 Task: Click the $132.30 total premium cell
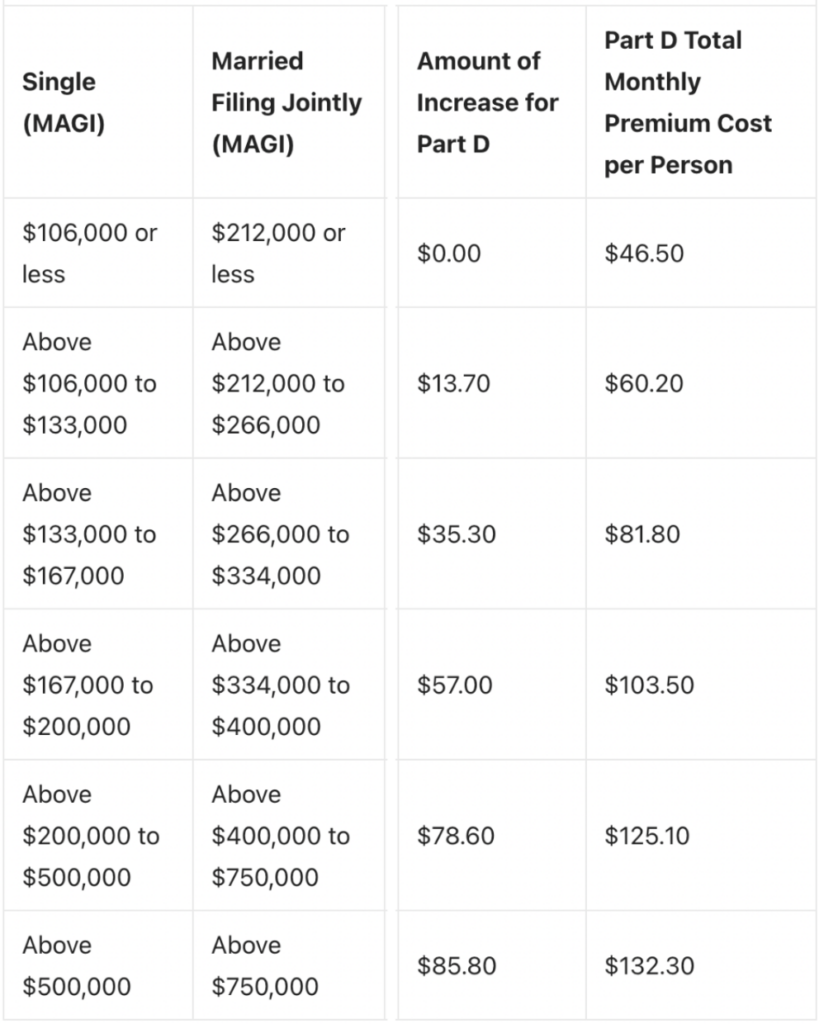tap(649, 966)
